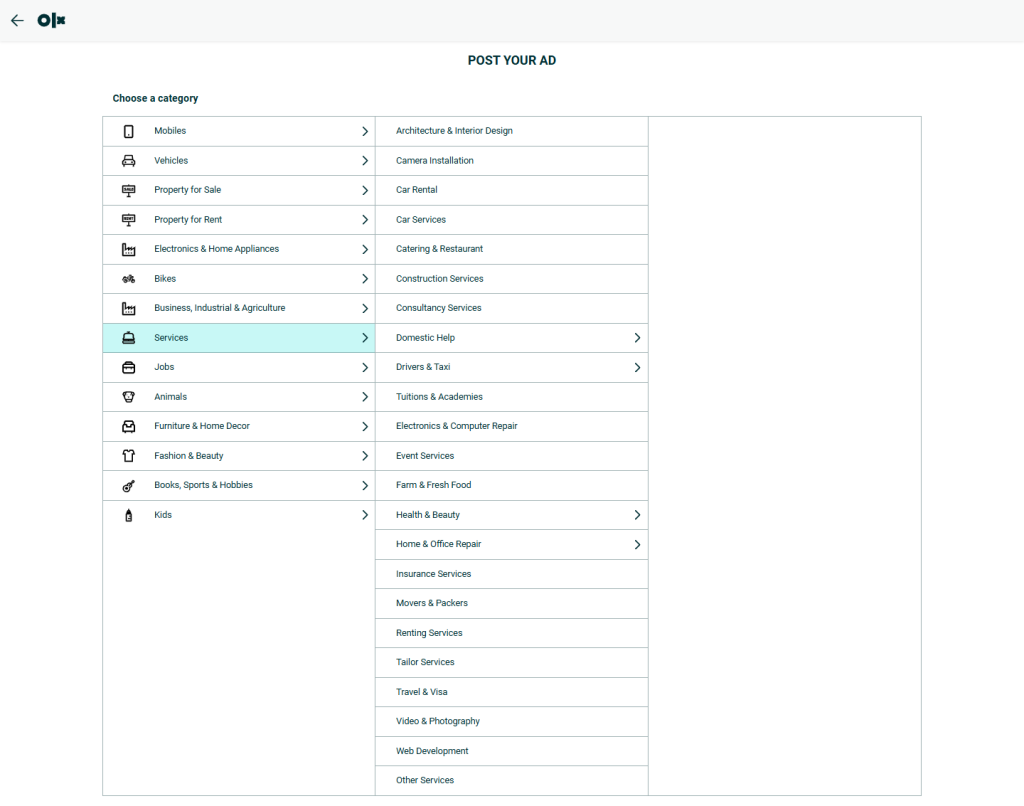Expand the Drivers & Taxi subcategory

637,367
